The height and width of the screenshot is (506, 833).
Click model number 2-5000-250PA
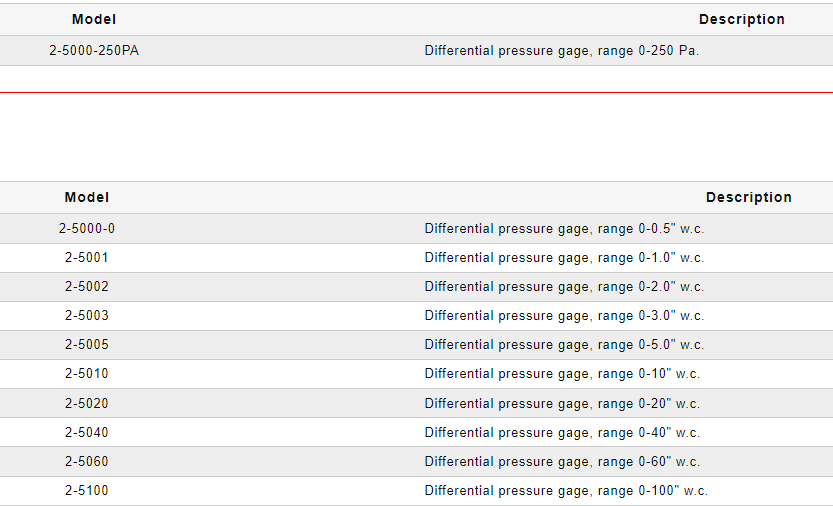point(94,50)
